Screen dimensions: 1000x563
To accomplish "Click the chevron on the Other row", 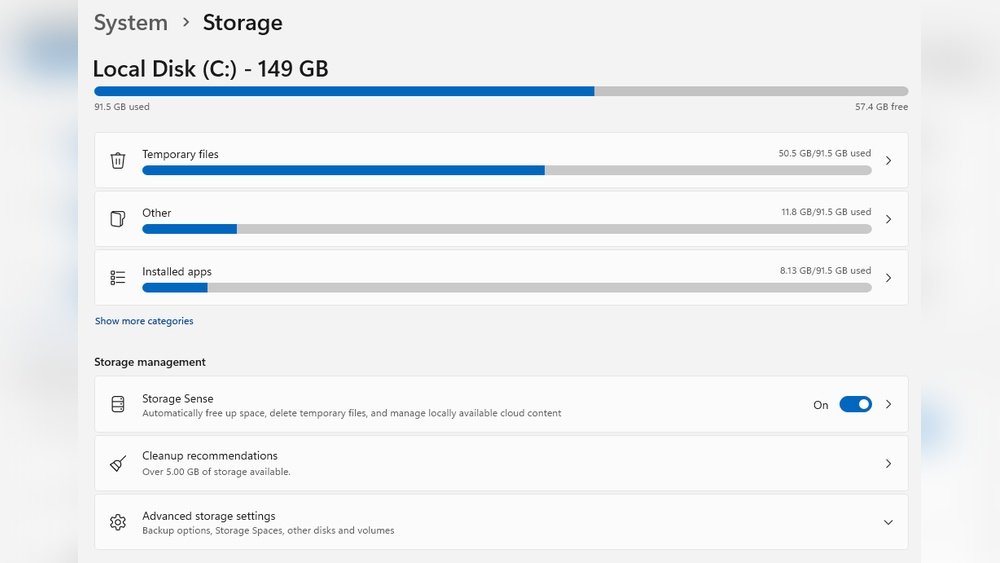I will pyautogui.click(x=888, y=219).
